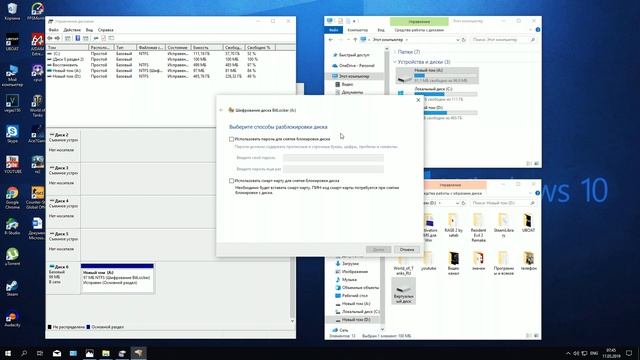Click Back arrow in Этот компьютер Explorer
Image resolution: width=640 pixels, height=360 pixels.
[x=331, y=40]
